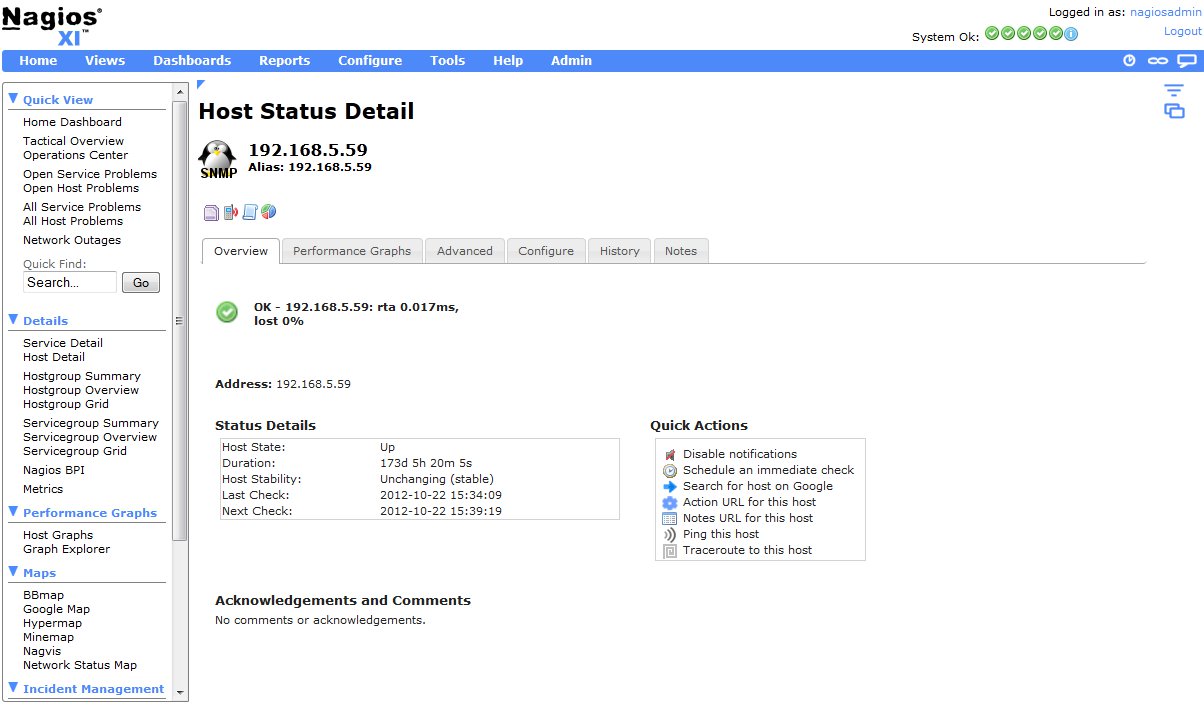Open the Admin menu
Screen dimensions: 1204x721
pos(571,61)
